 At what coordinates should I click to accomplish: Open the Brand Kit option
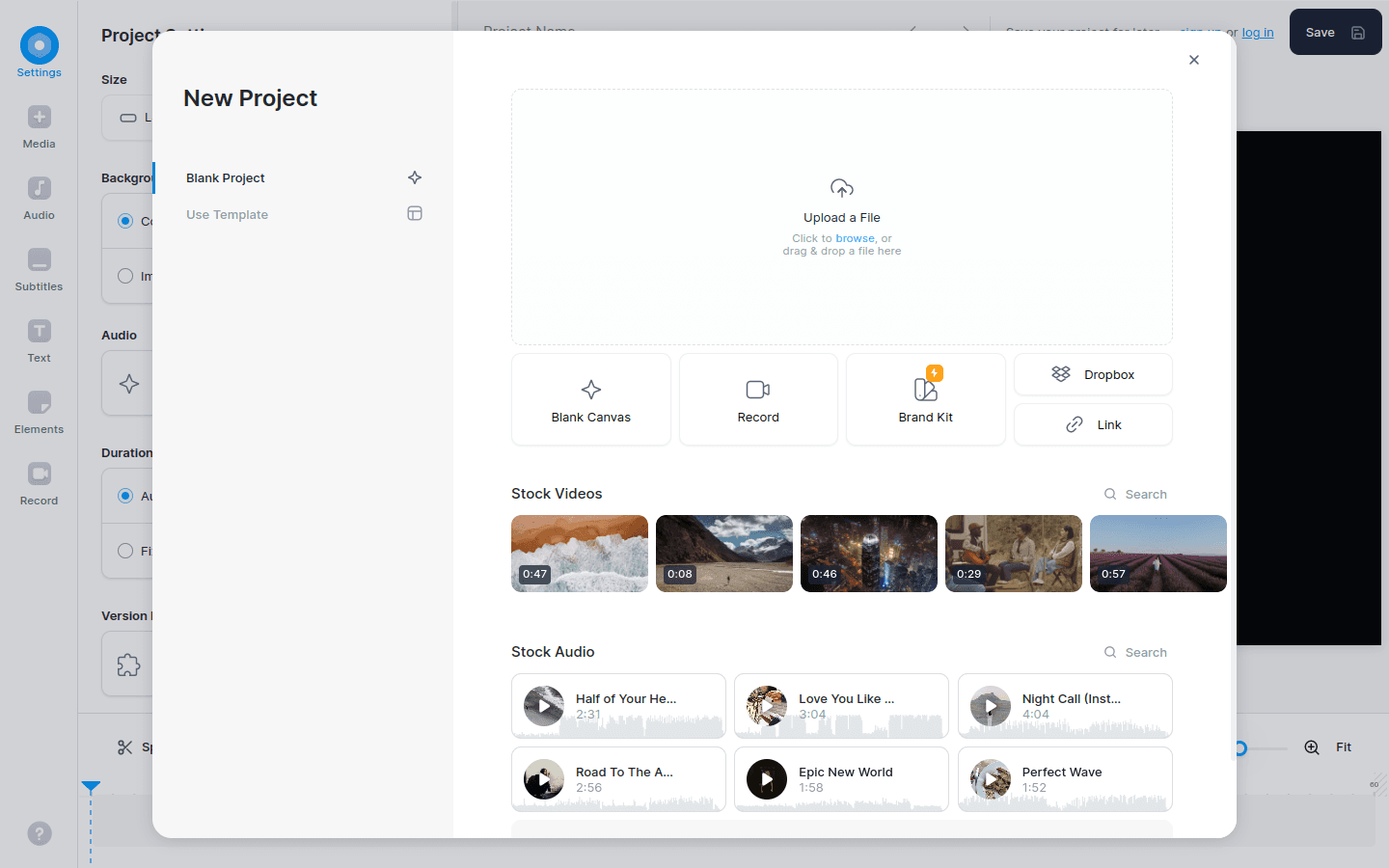[x=925, y=399]
